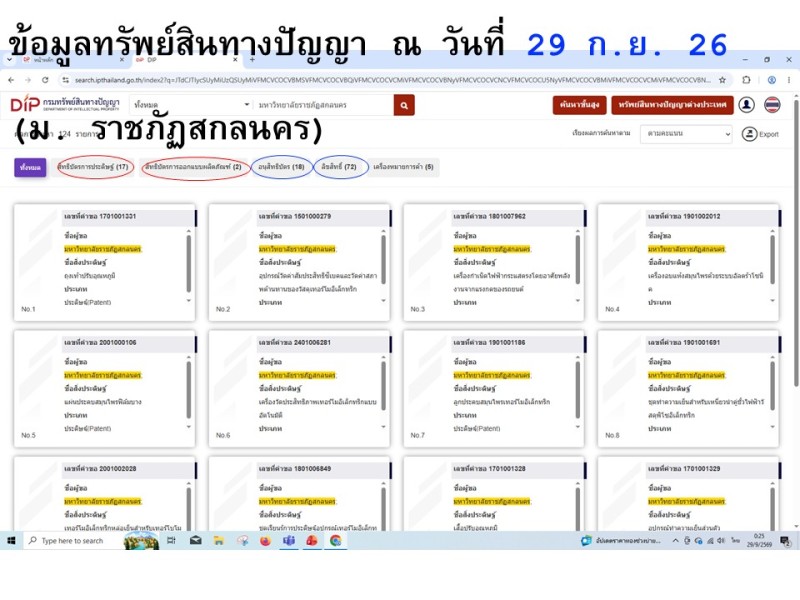Image resolution: width=800 pixels, height=600 pixels.
Task: Switch to the first browser tab
Action: [71, 60]
